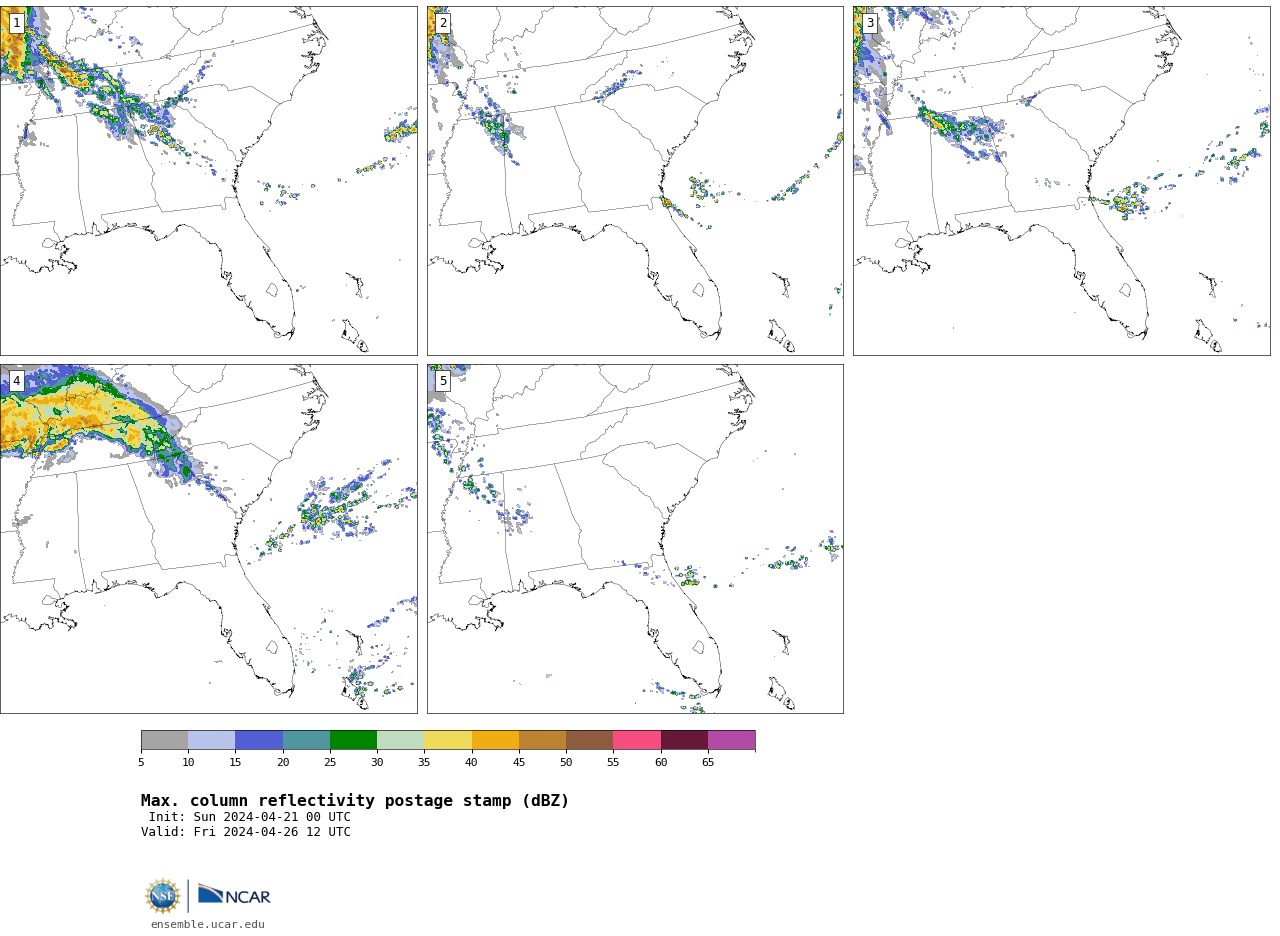Image resolution: width=1280 pixels, height=936 pixels.
Task: Click the panel number label 4
Action: (16, 381)
